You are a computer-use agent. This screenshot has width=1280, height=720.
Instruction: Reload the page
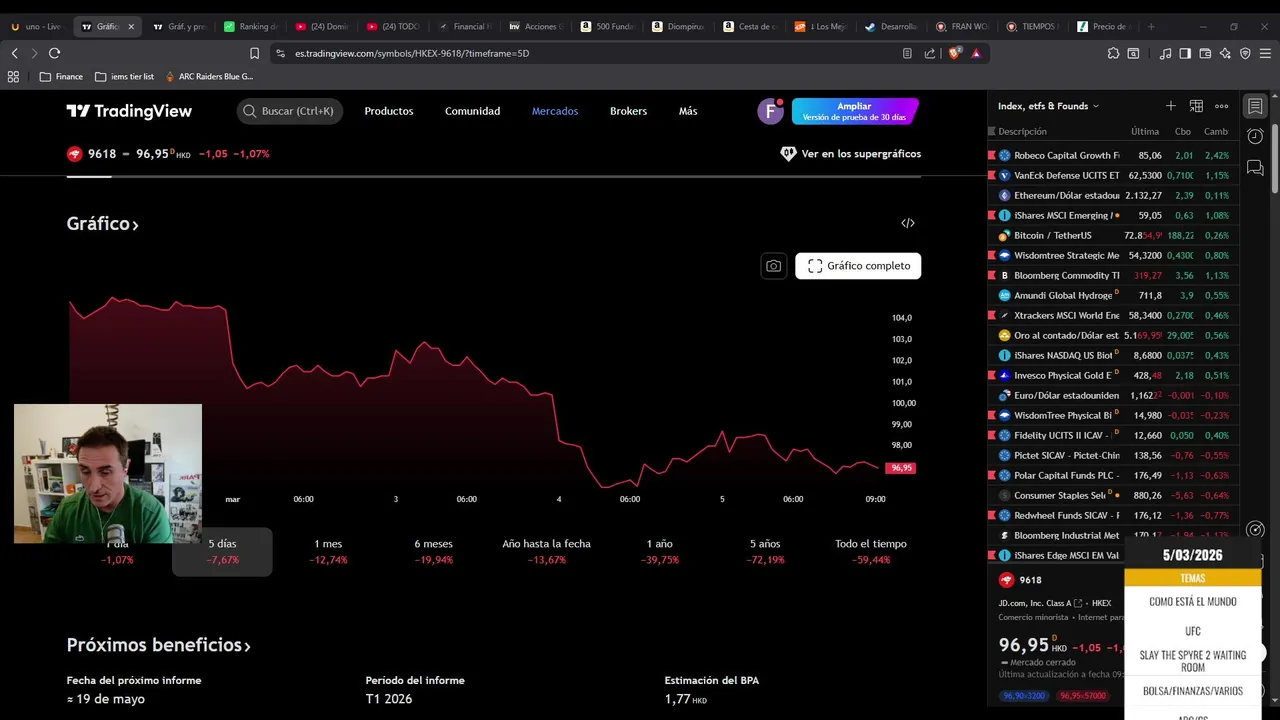pyautogui.click(x=54, y=53)
